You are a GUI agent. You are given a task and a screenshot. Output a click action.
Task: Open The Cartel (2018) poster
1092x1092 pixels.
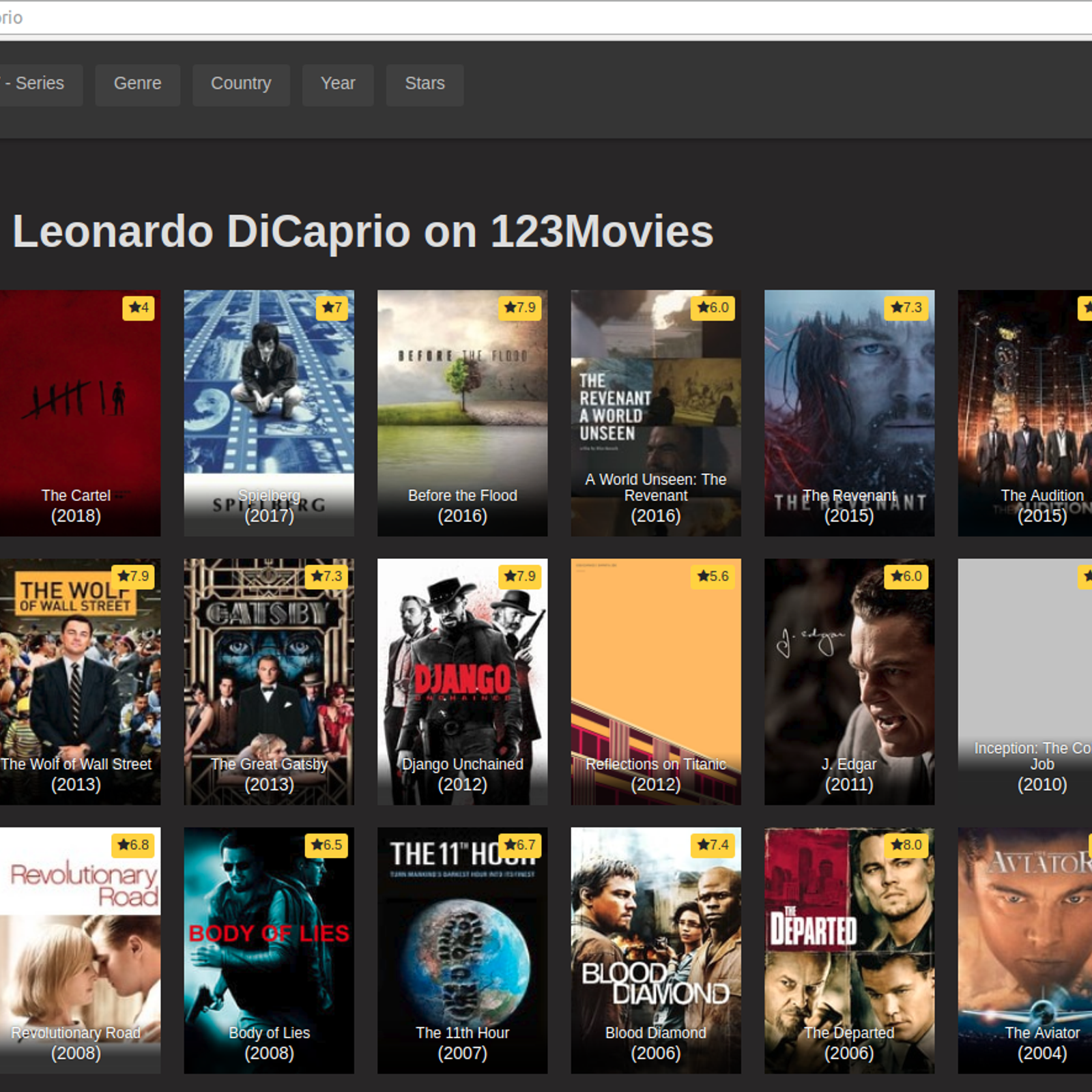pyautogui.click(x=80, y=413)
